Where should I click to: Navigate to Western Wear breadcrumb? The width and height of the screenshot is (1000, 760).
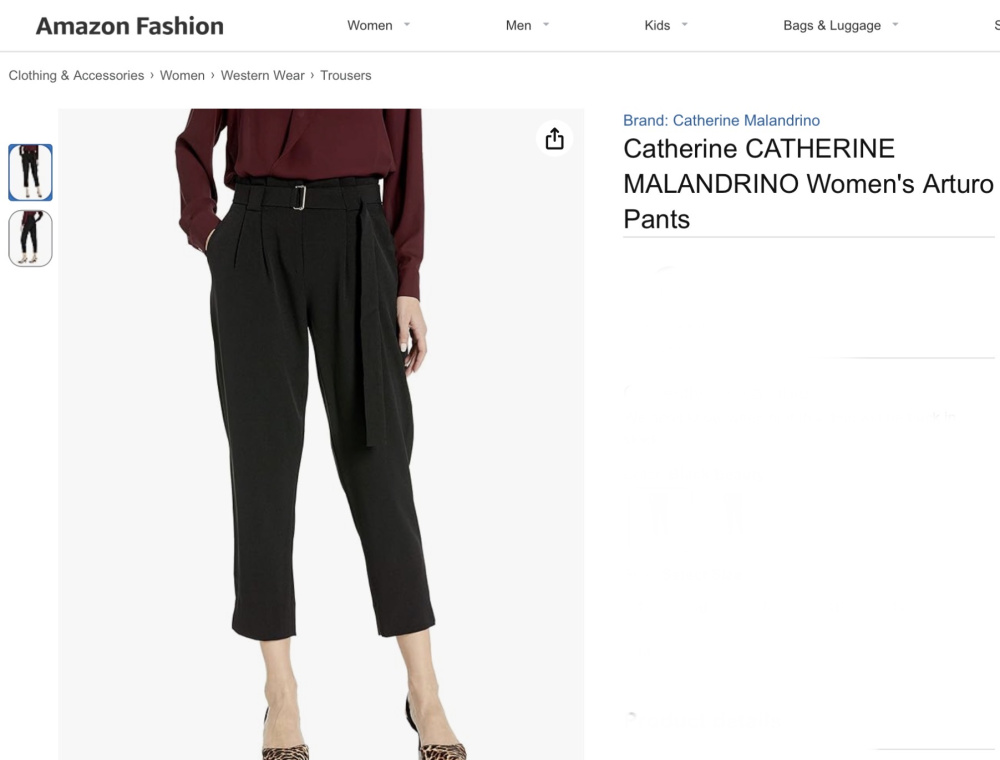click(262, 76)
